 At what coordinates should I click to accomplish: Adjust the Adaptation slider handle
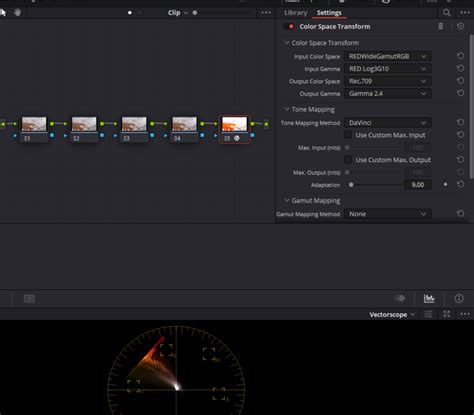[351, 185]
